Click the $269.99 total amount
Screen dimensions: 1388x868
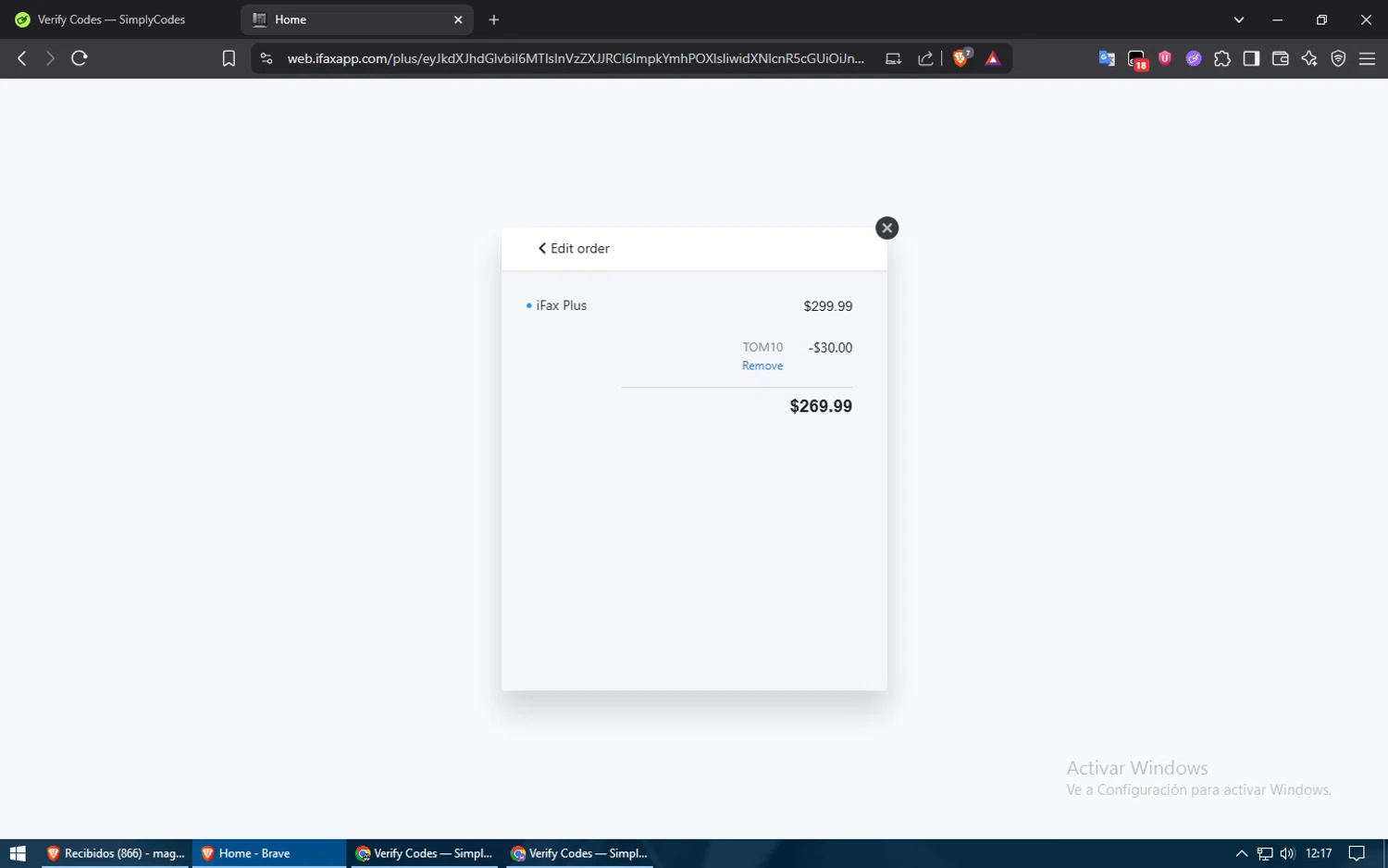point(821,406)
